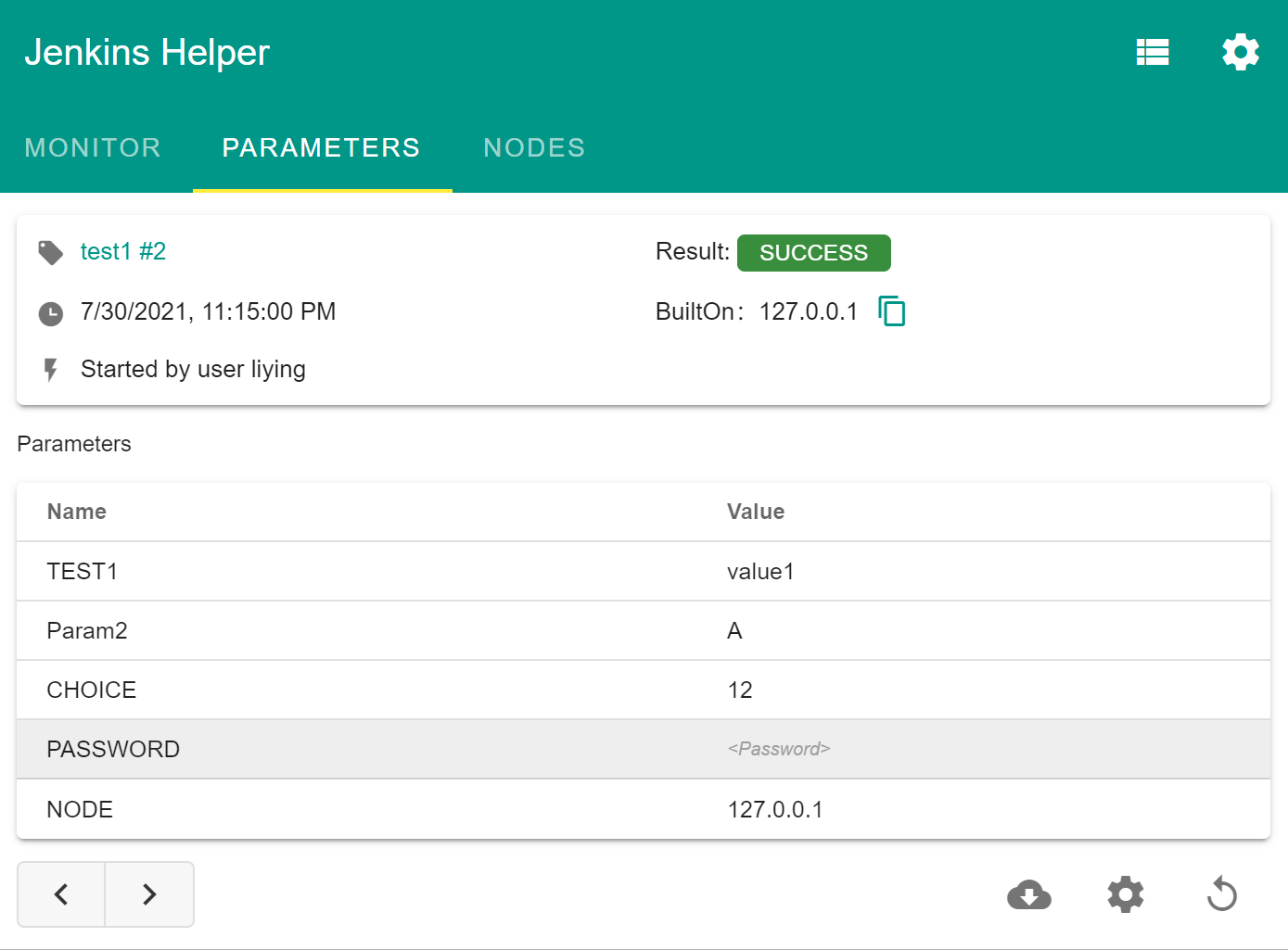This screenshot has width=1288, height=950.
Task: Open the list view icon in header
Action: (1153, 52)
